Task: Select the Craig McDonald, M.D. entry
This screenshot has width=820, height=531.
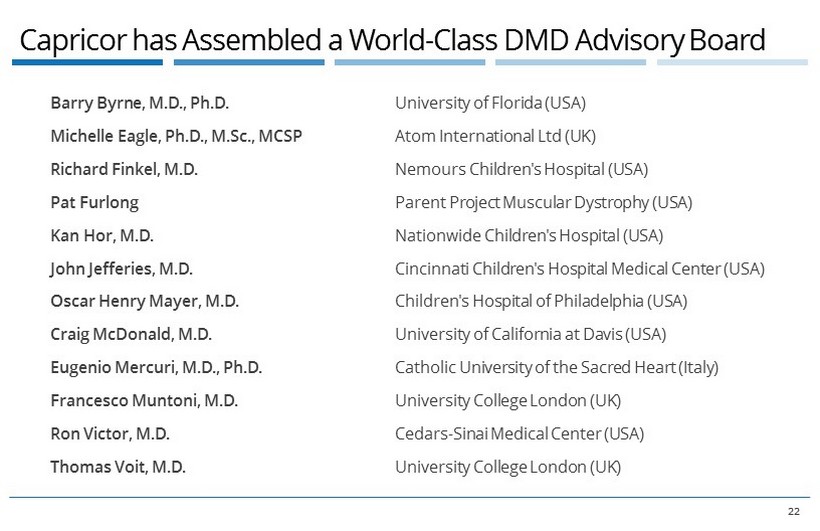Action: click(131, 334)
